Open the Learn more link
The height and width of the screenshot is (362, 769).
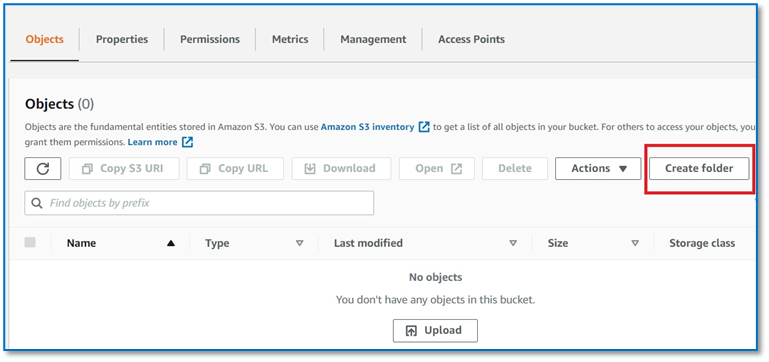(153, 142)
